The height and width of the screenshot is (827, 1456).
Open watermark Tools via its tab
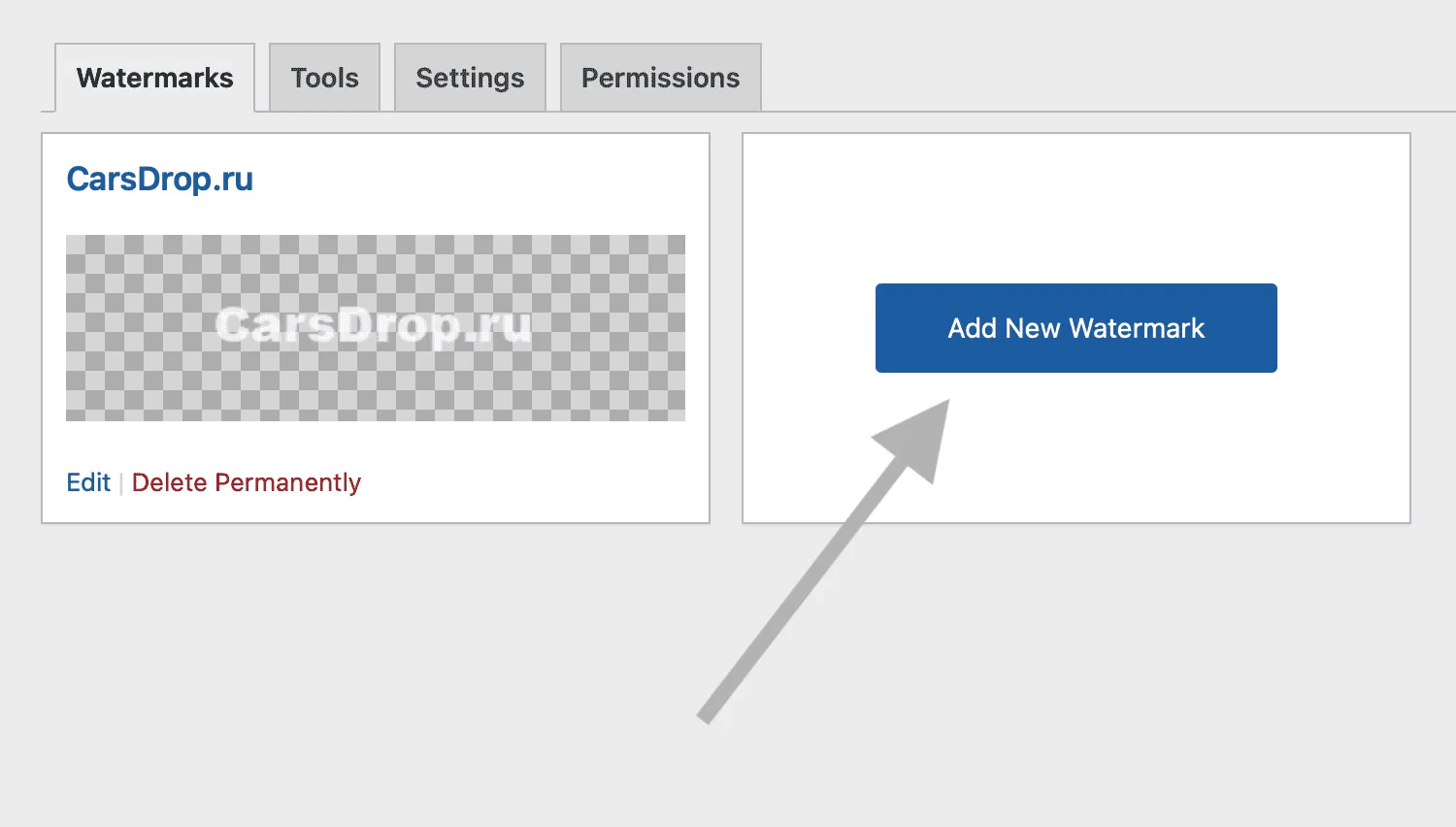[x=324, y=78]
